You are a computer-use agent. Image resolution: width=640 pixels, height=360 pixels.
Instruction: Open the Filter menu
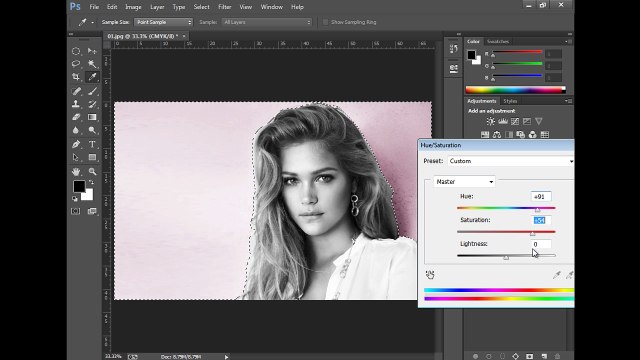pos(224,7)
